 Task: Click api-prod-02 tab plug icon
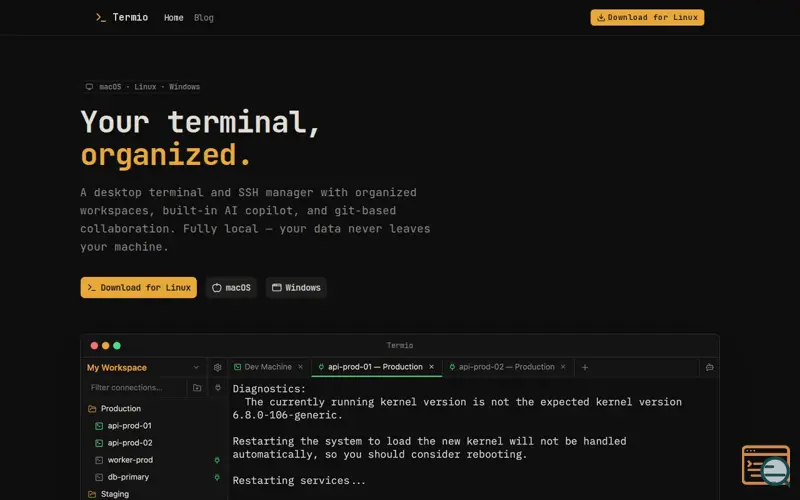point(452,367)
